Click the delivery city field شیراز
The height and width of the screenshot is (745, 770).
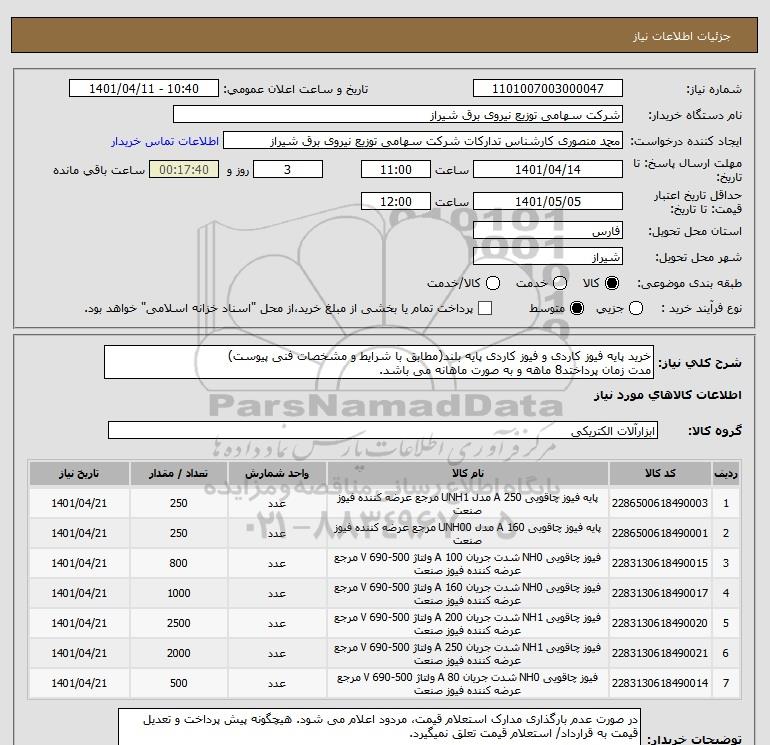click(548, 256)
